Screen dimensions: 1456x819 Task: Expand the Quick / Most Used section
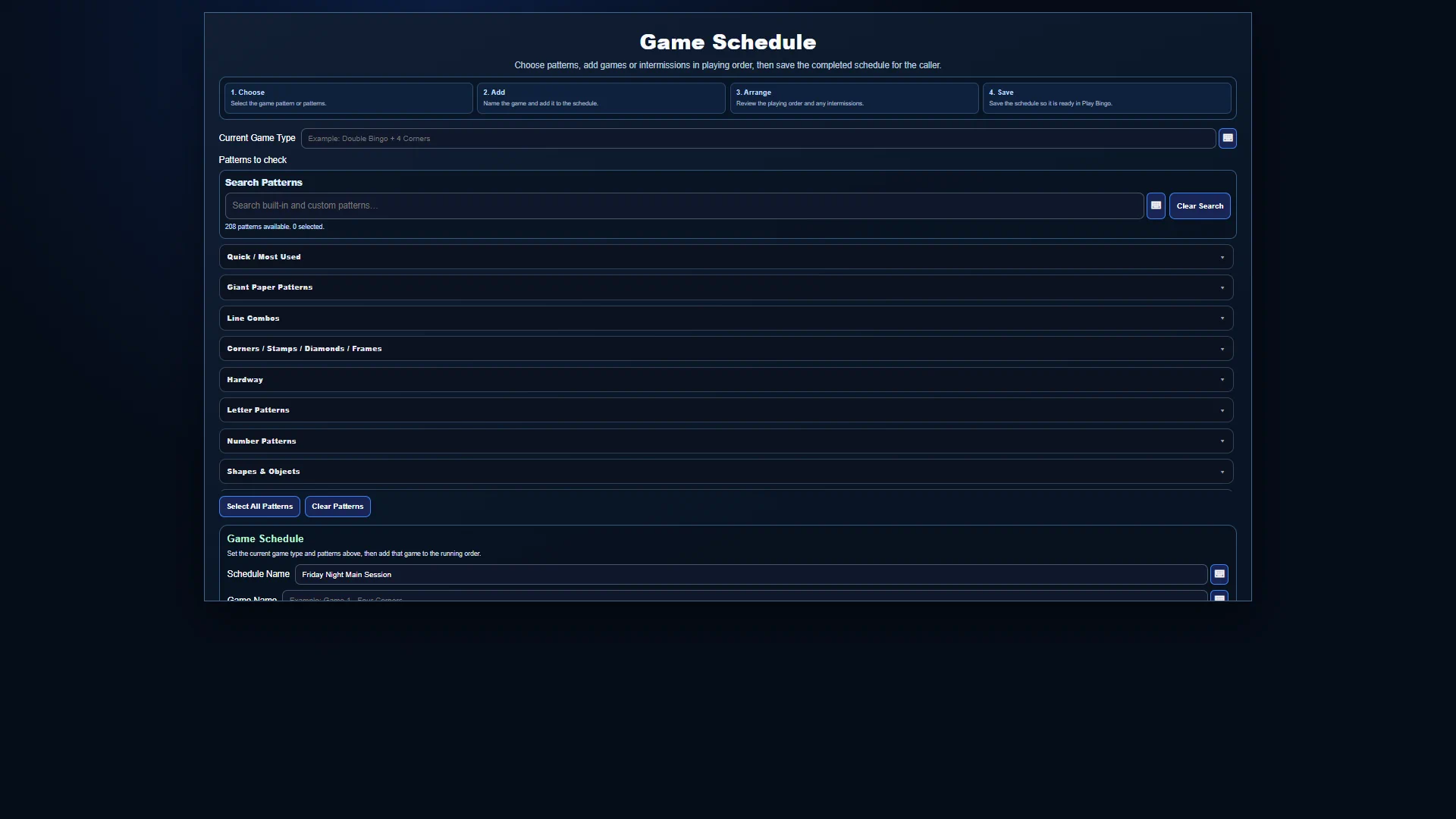(726, 257)
